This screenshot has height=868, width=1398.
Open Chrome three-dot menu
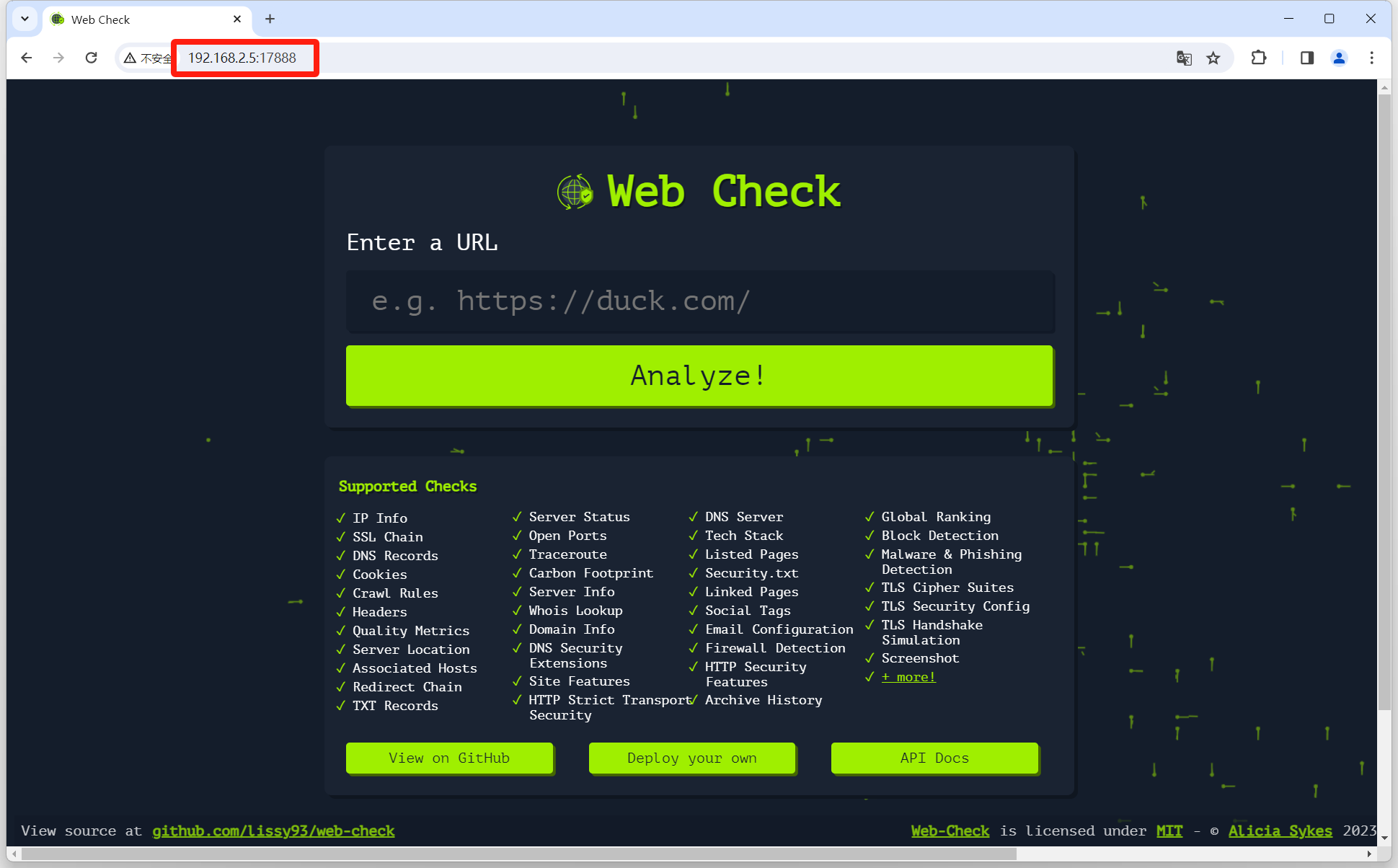(1371, 58)
